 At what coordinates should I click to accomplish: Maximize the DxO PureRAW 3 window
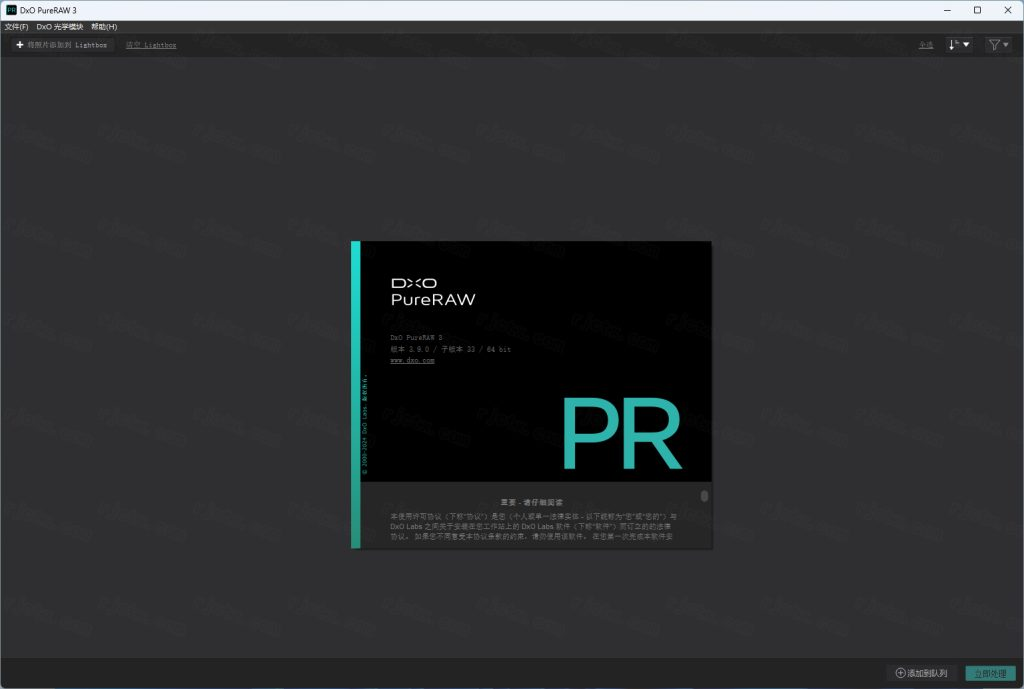[x=977, y=10]
